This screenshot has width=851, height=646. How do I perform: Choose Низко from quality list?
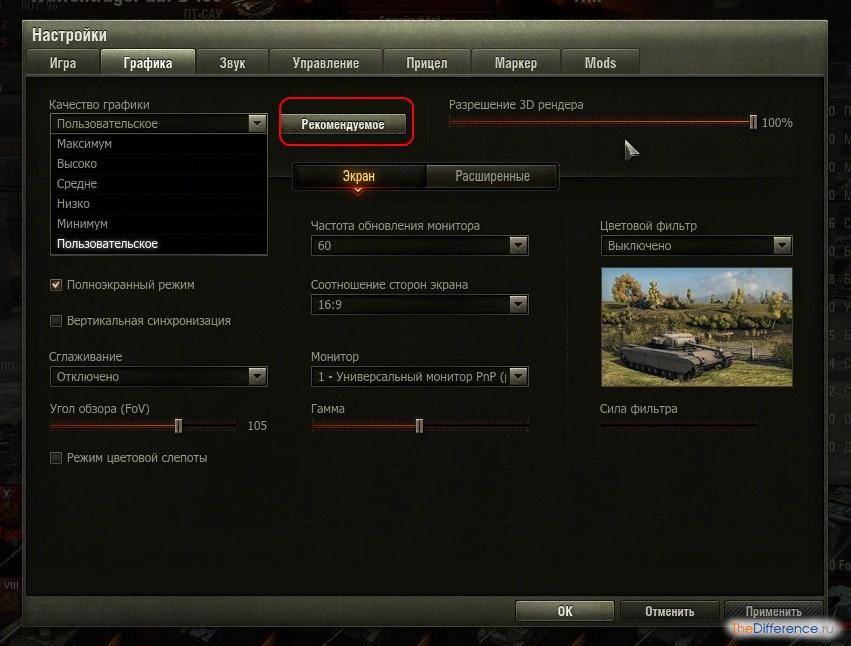click(73, 204)
